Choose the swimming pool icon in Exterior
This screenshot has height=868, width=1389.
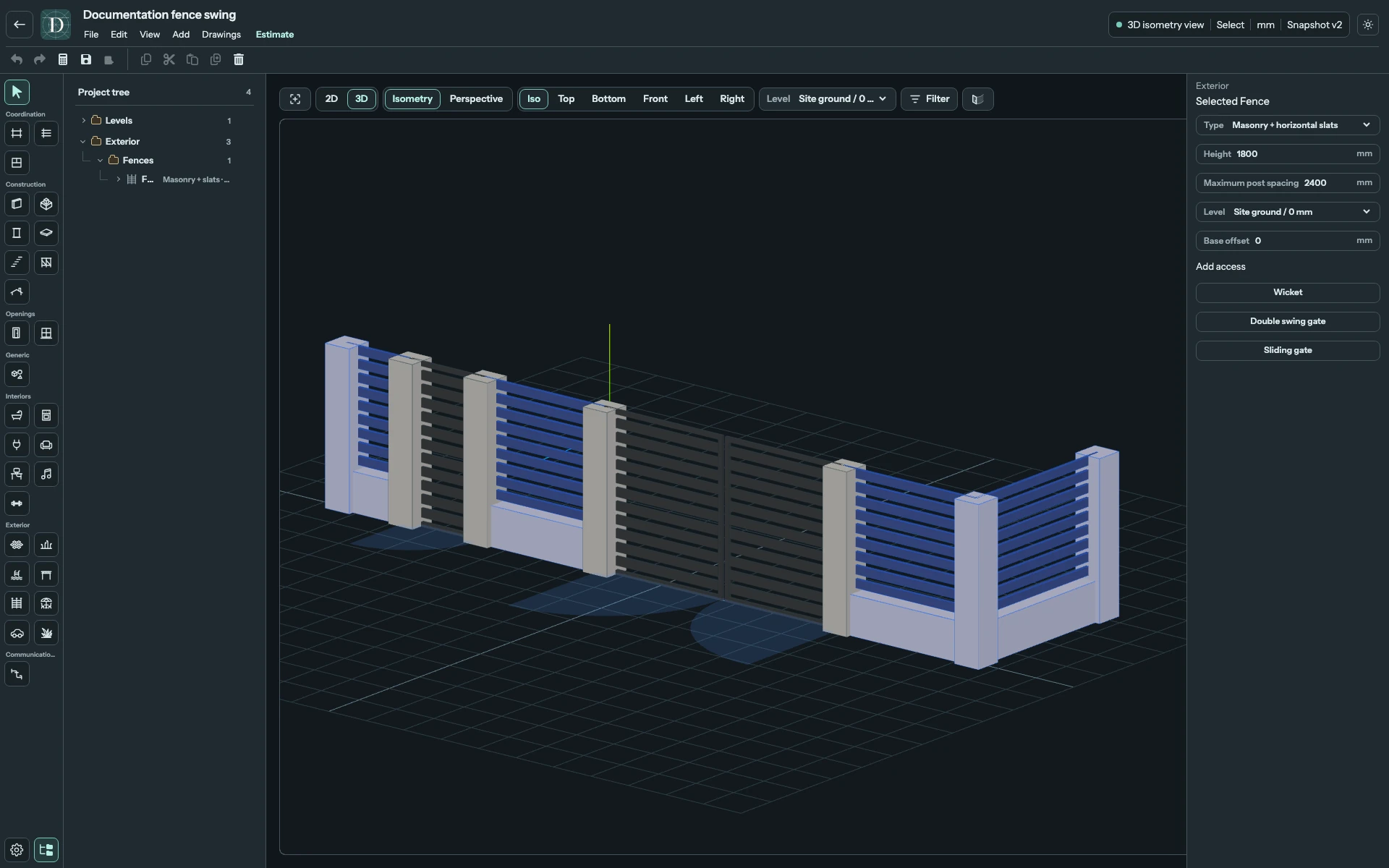(17, 574)
